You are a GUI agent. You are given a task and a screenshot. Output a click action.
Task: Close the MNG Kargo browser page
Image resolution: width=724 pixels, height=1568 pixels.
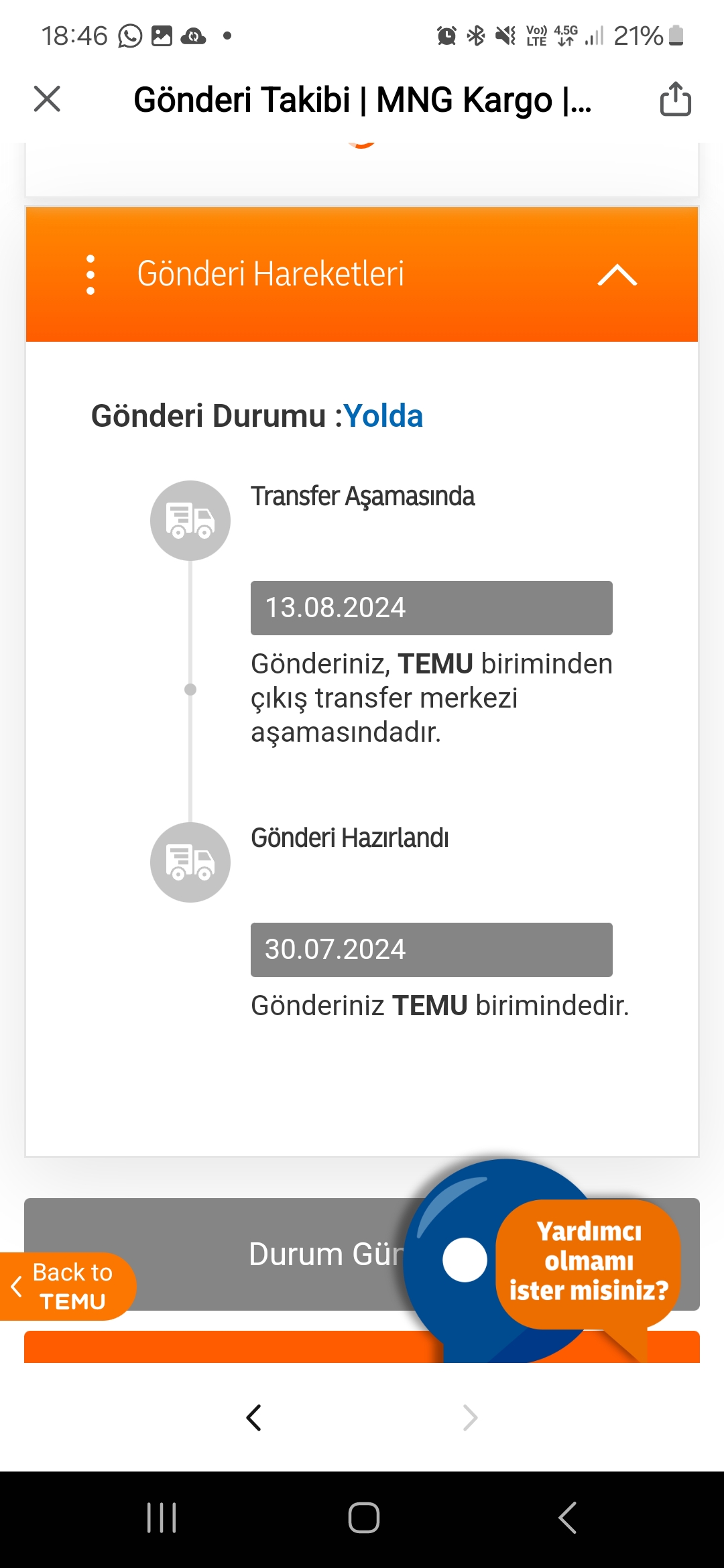tap(47, 99)
